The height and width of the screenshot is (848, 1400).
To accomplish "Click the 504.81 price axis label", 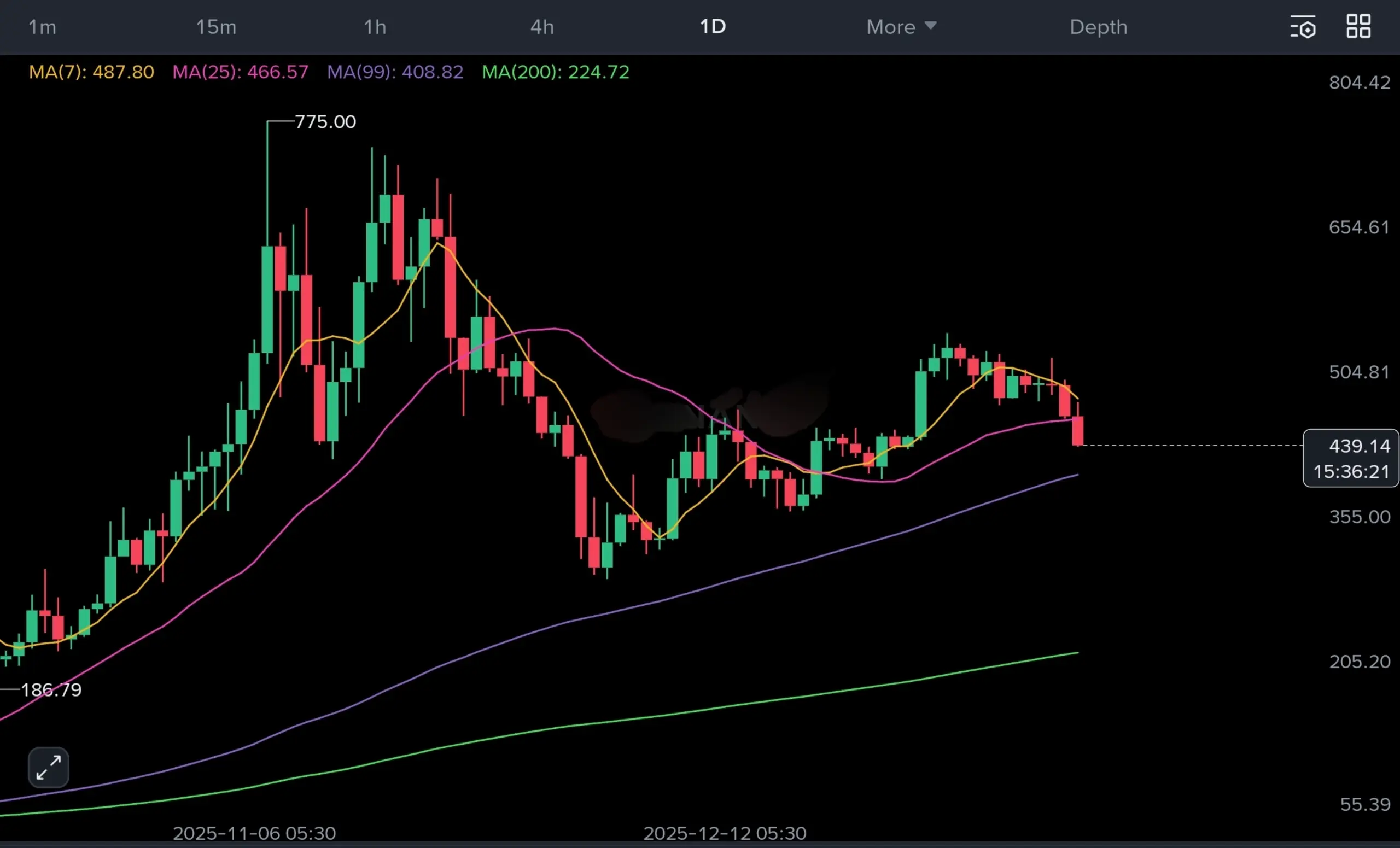I will click(x=1359, y=372).
